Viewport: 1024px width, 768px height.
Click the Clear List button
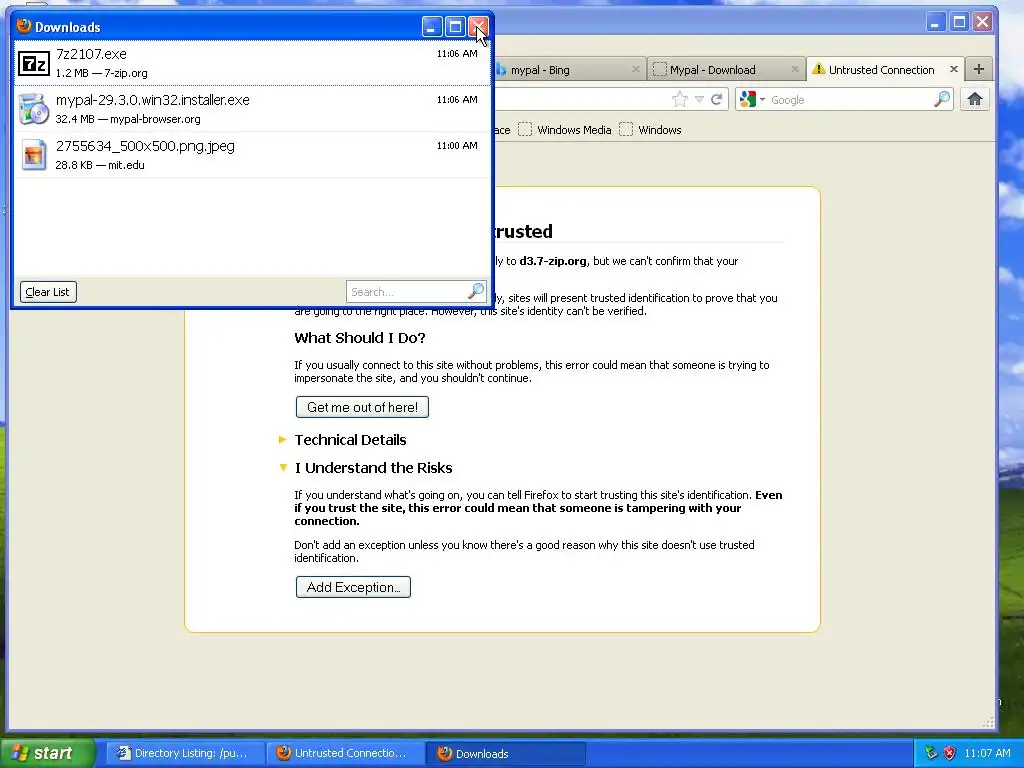point(48,292)
